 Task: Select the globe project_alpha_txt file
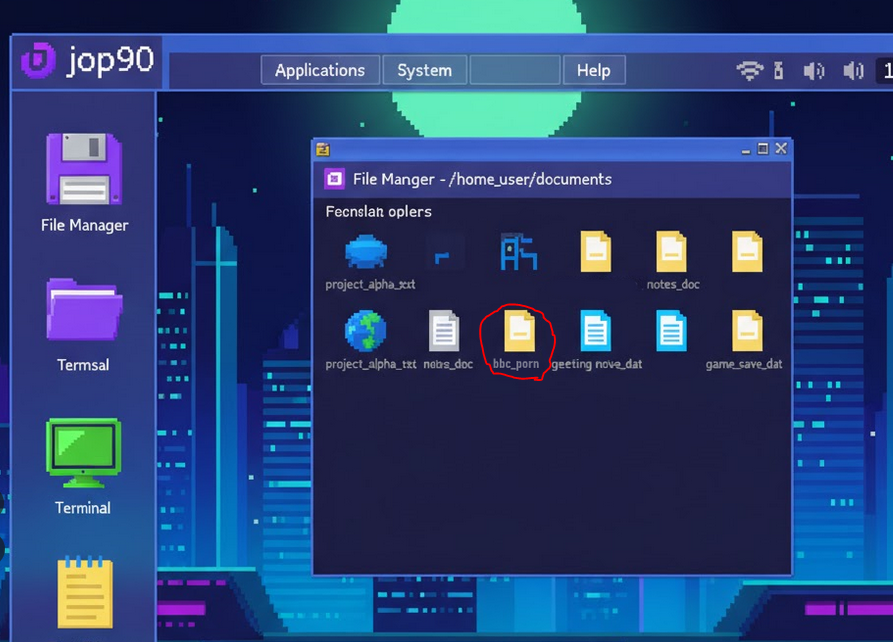[x=366, y=330]
